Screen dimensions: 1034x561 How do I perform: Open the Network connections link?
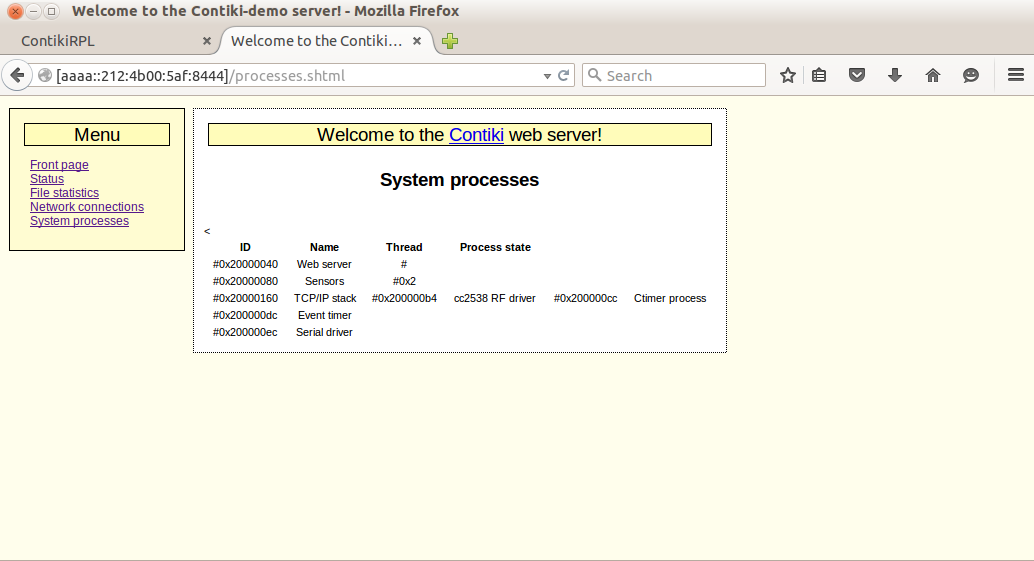[87, 207]
